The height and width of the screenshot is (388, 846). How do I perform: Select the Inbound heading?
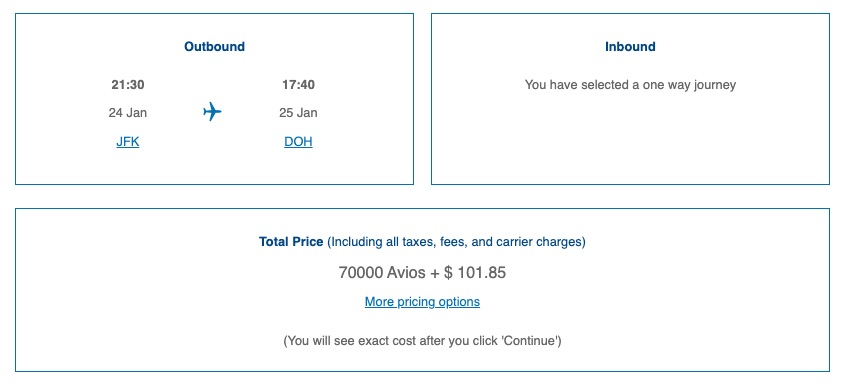pyautogui.click(x=630, y=47)
